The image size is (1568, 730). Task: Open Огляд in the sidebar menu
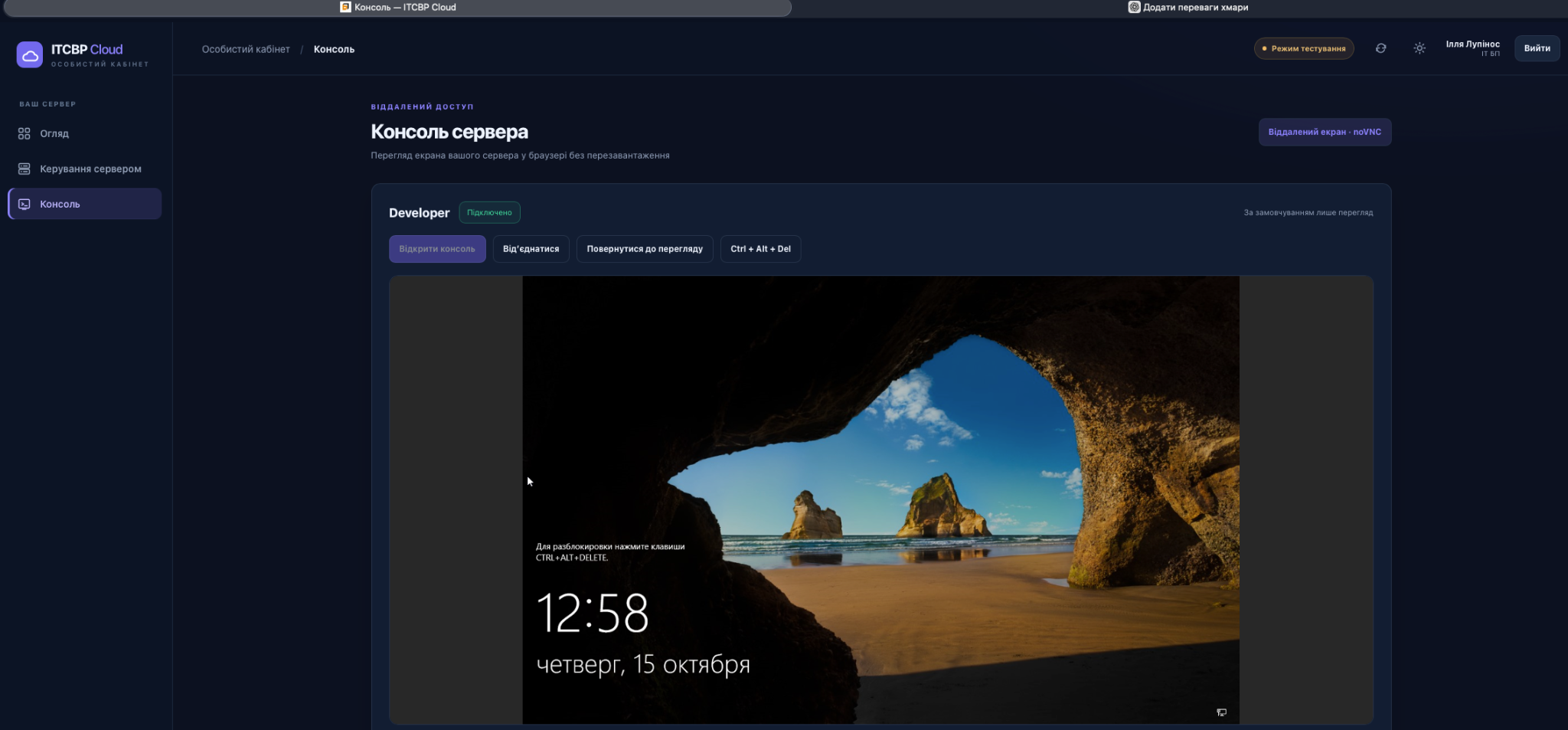(84, 133)
